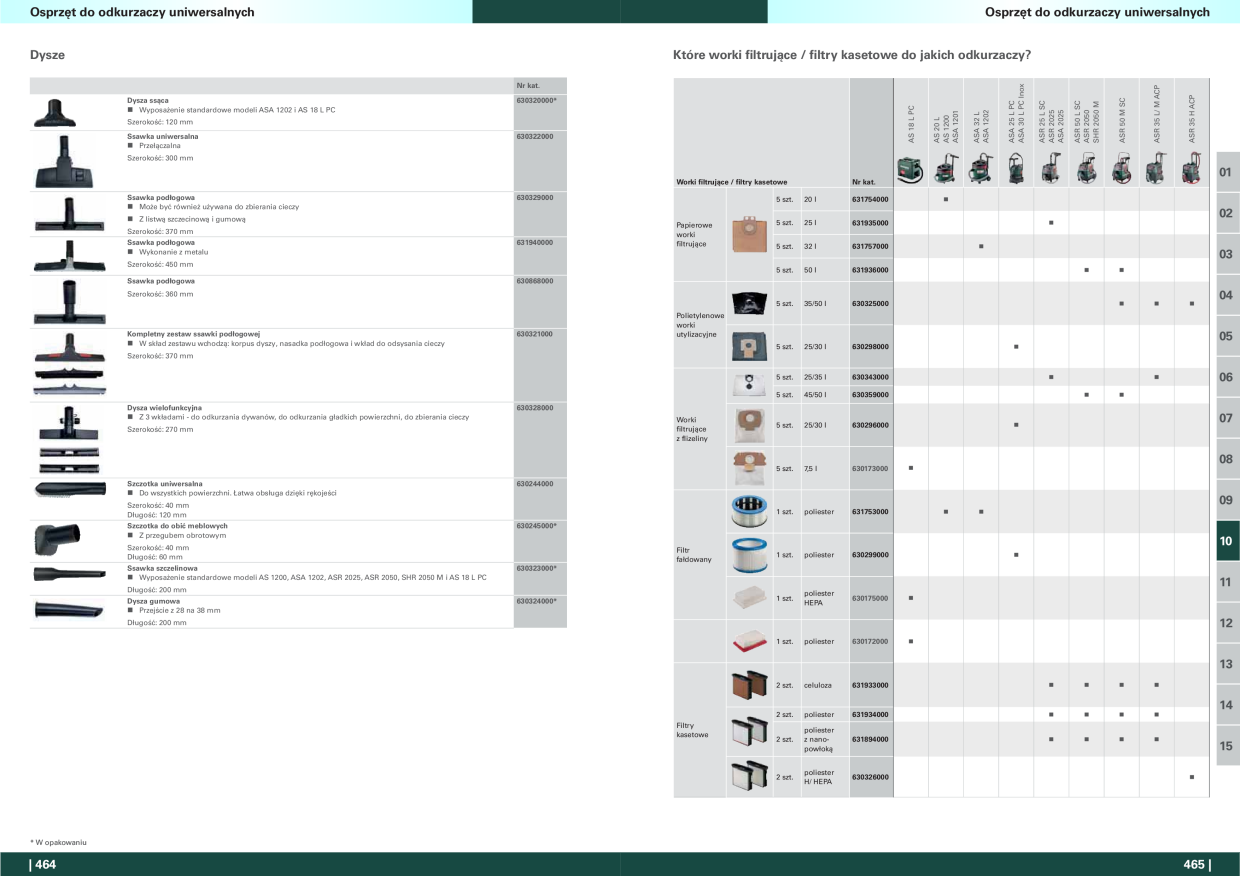Click the brown paper filter bag image

[x=749, y=235]
